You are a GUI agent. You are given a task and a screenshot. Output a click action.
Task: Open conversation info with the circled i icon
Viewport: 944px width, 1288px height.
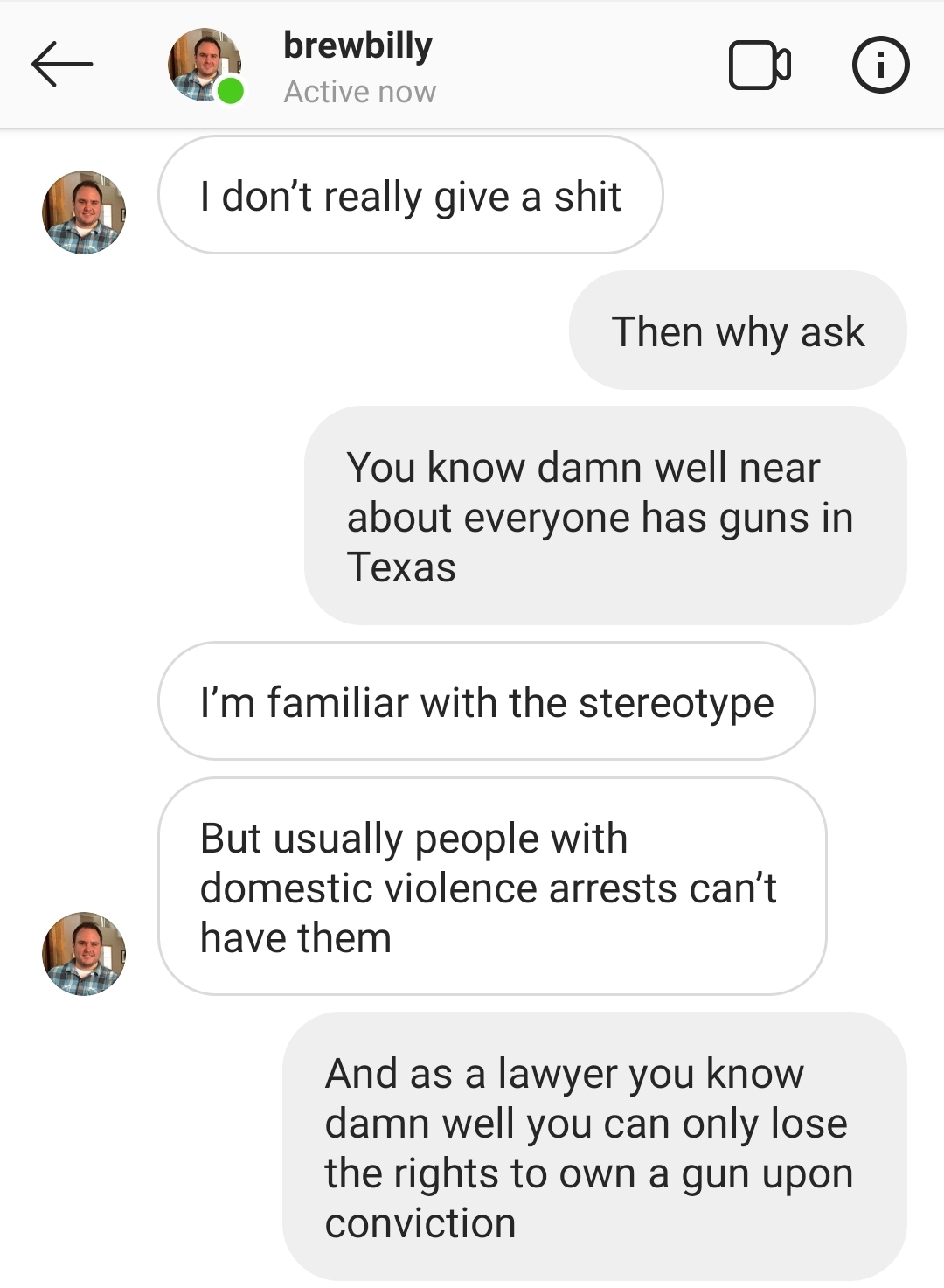(x=880, y=65)
